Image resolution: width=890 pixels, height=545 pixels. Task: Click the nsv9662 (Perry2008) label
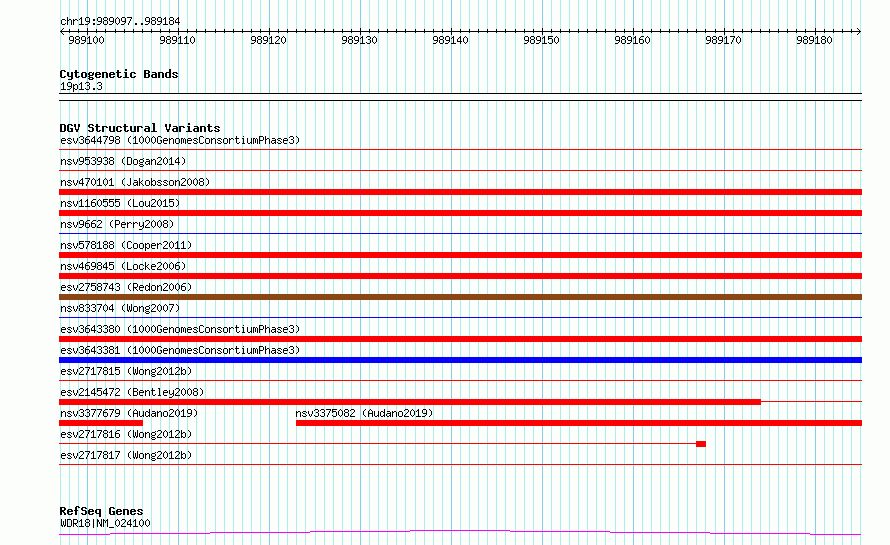point(117,224)
